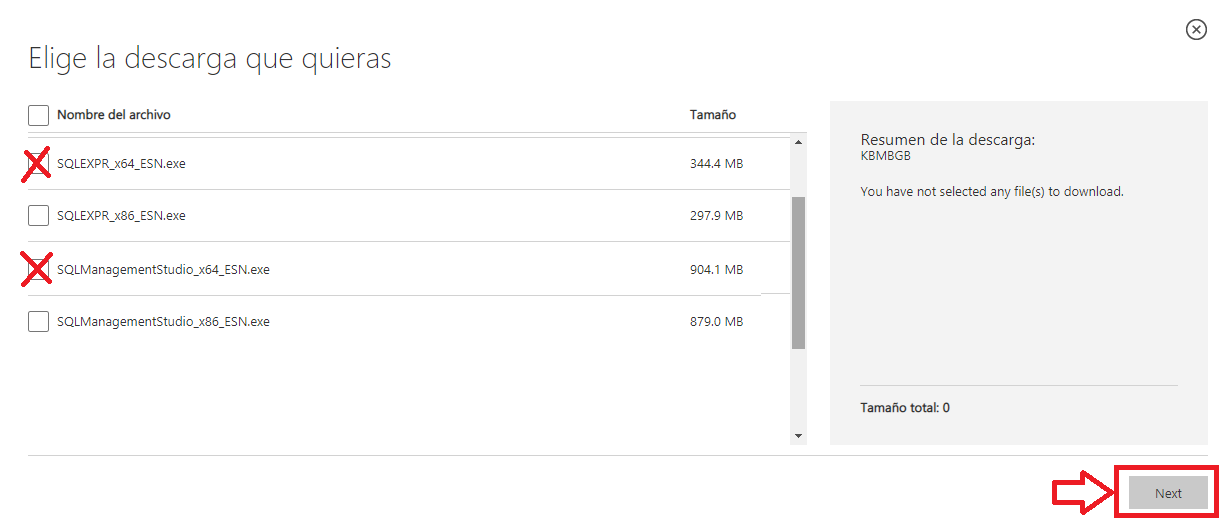Click the Nombre del archivo column header

point(114,115)
